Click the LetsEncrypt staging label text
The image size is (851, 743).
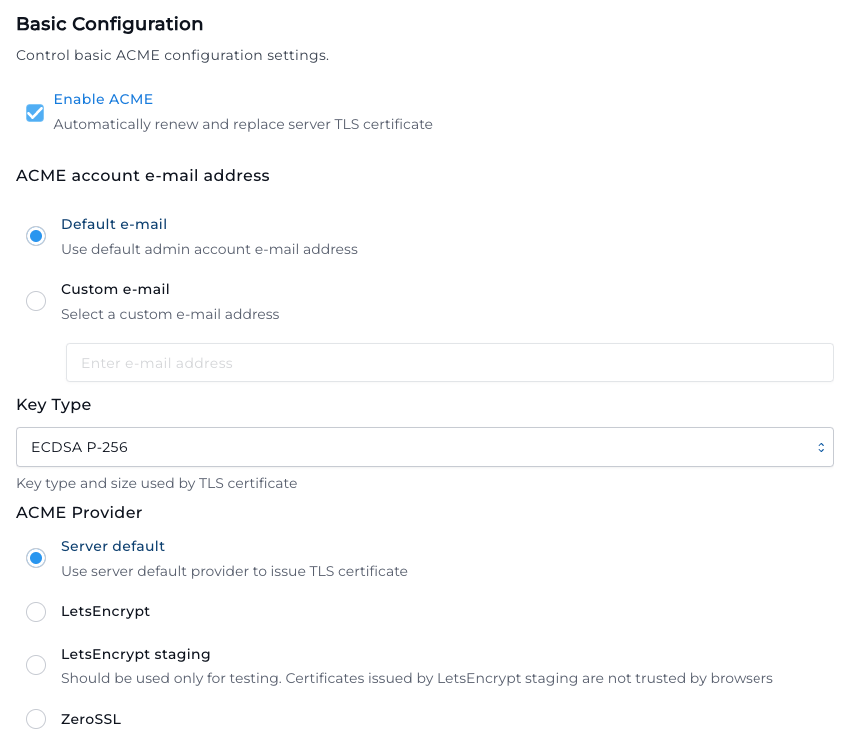(136, 654)
